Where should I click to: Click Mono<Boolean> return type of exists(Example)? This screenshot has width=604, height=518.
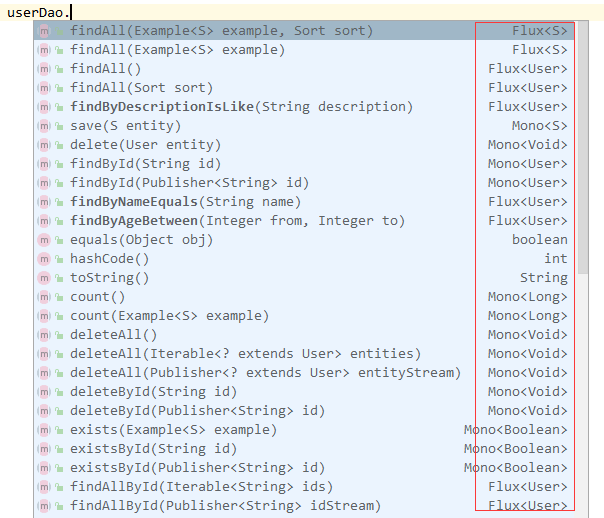(515, 430)
